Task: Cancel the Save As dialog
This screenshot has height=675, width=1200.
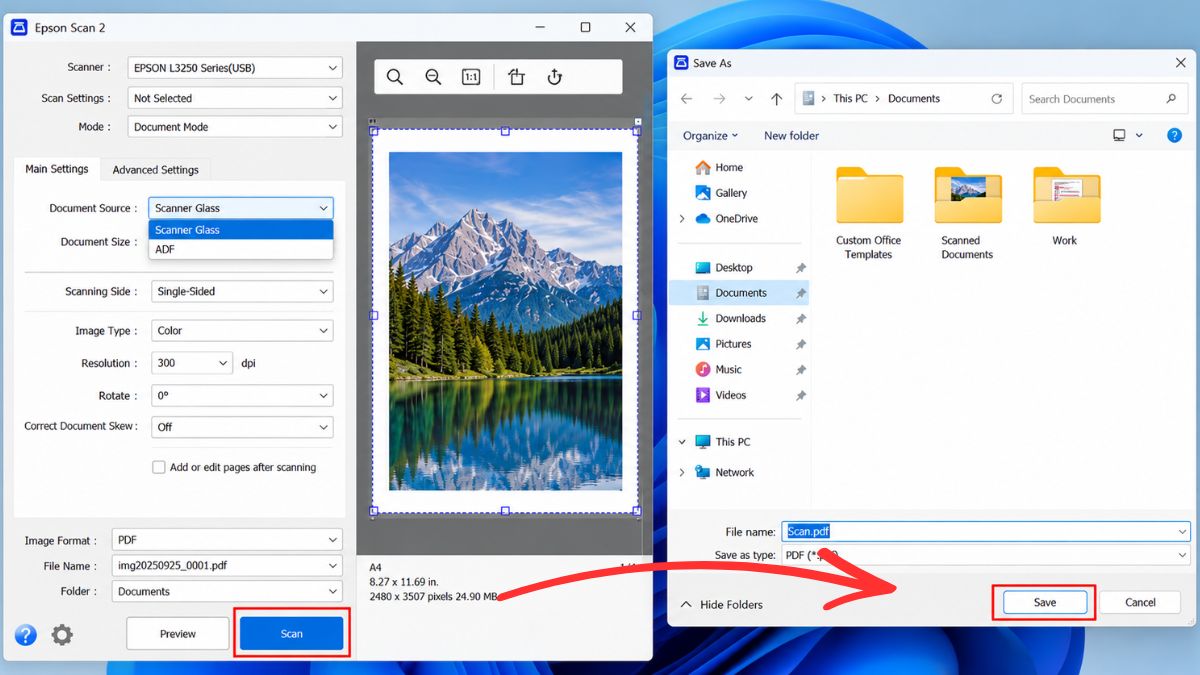Action: click(1140, 602)
